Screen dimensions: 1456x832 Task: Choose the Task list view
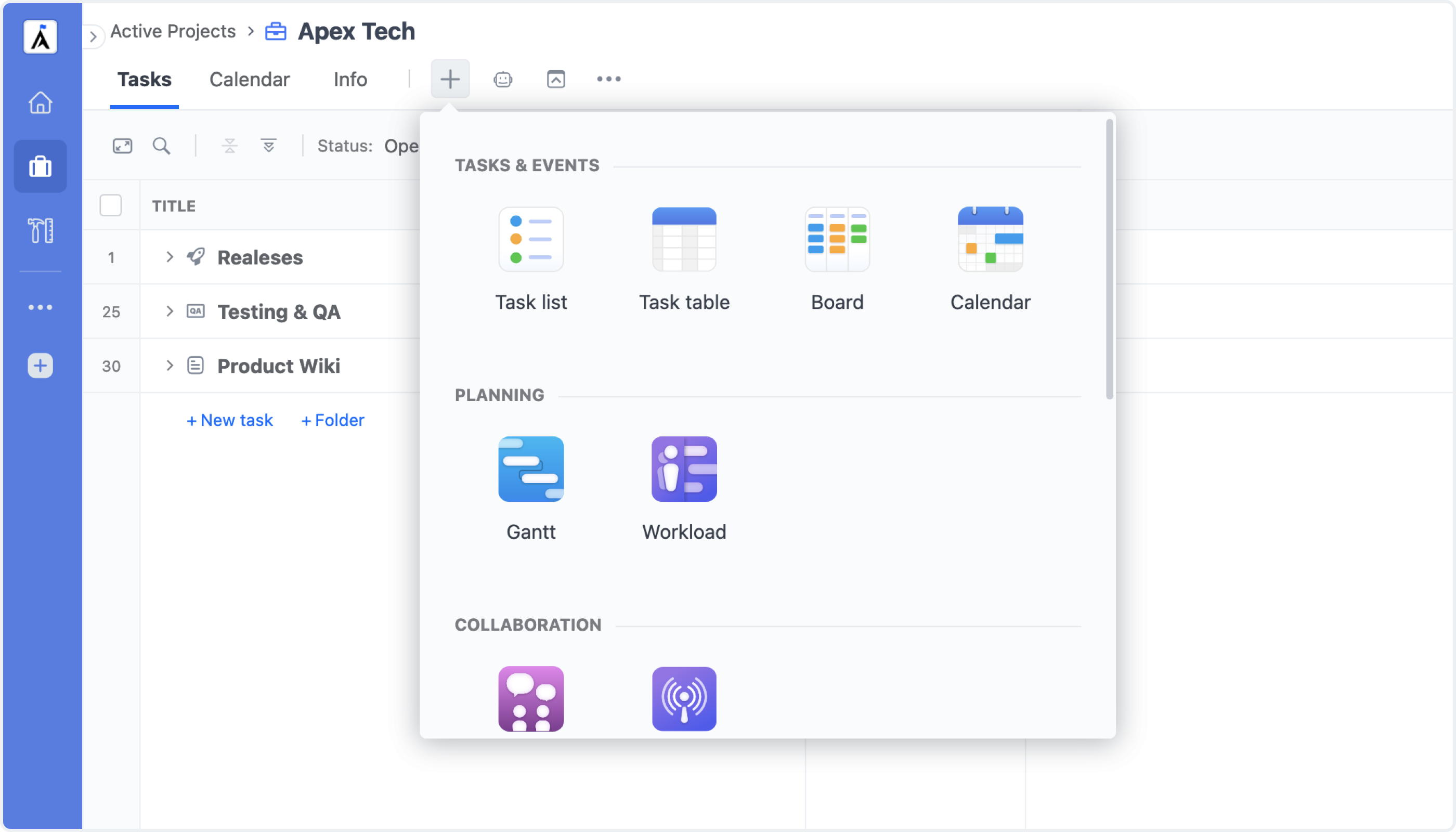click(531, 260)
